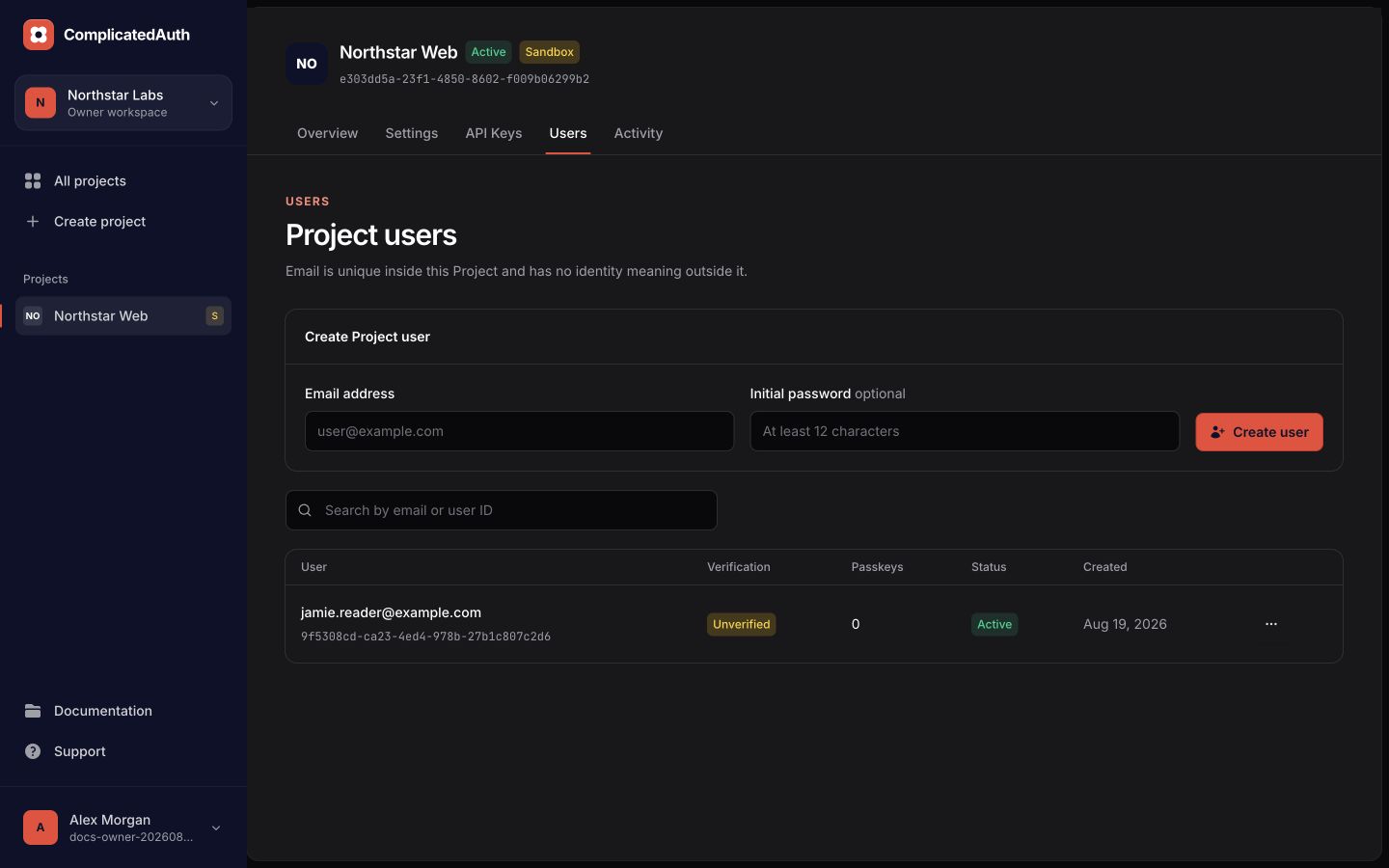1389x868 pixels.
Task: Switch to the API Keys tab
Action: coord(494,133)
